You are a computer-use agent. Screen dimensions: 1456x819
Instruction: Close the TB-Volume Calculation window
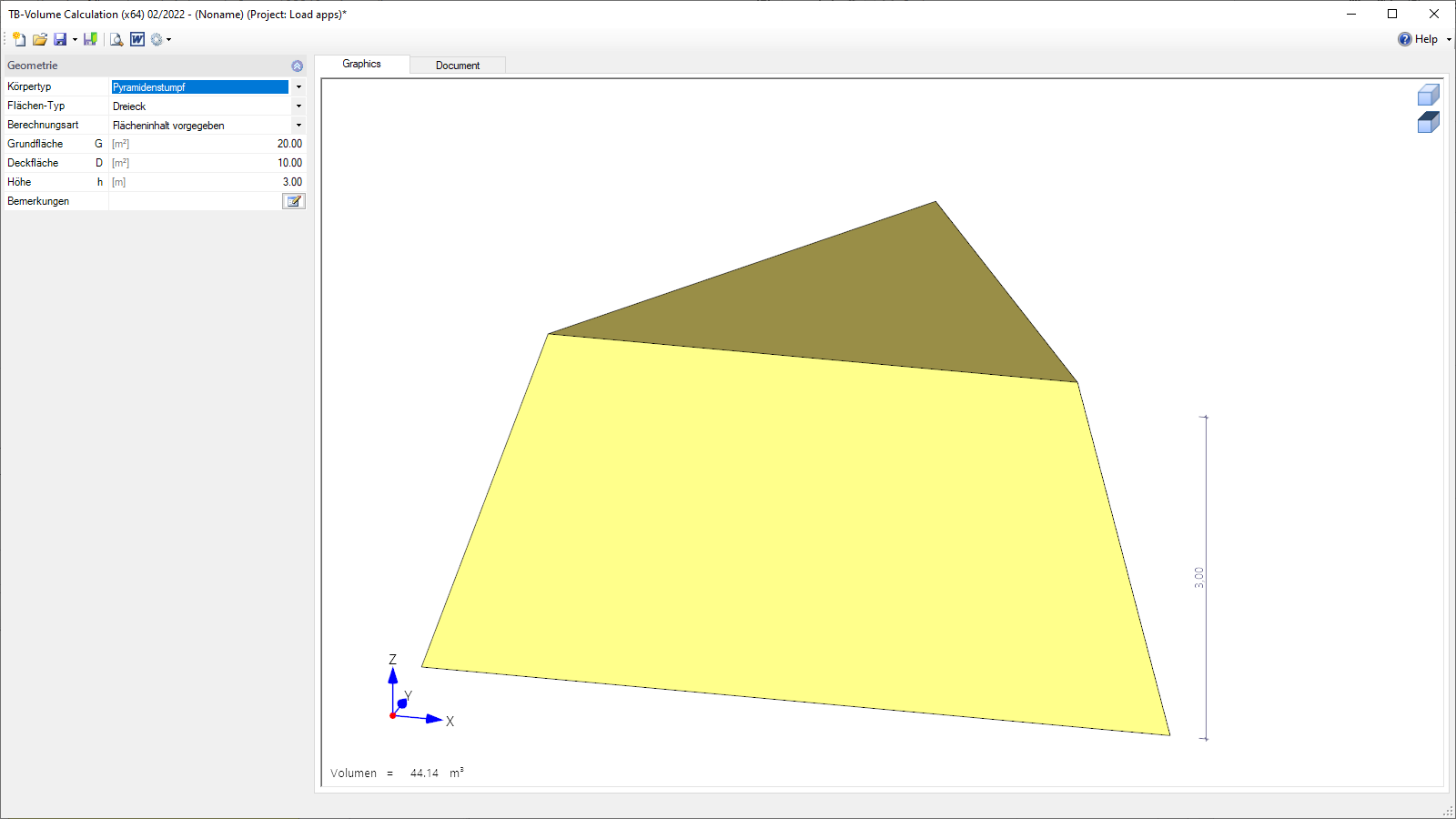click(x=1434, y=14)
